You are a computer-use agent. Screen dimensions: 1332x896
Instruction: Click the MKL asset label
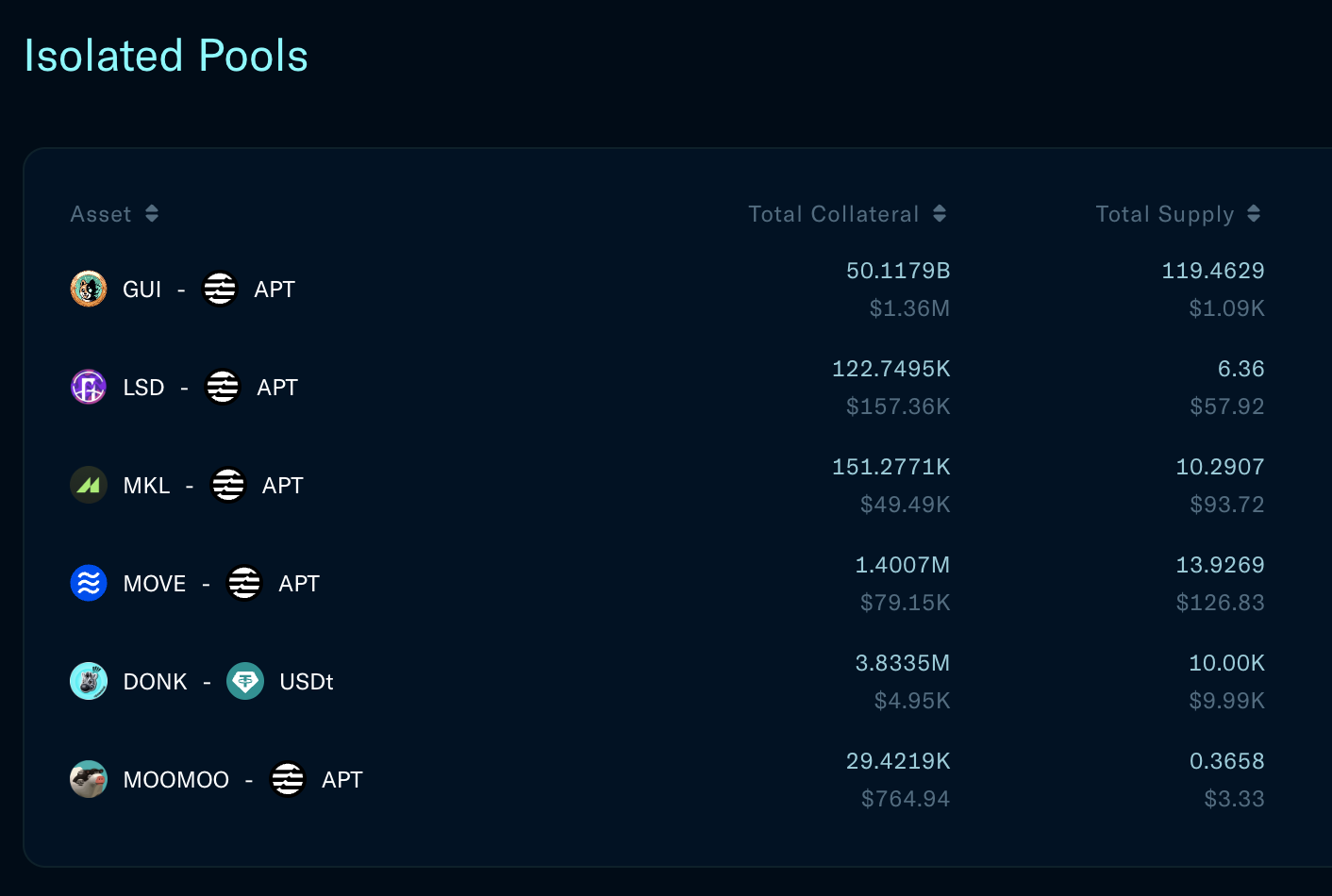pyautogui.click(x=146, y=486)
